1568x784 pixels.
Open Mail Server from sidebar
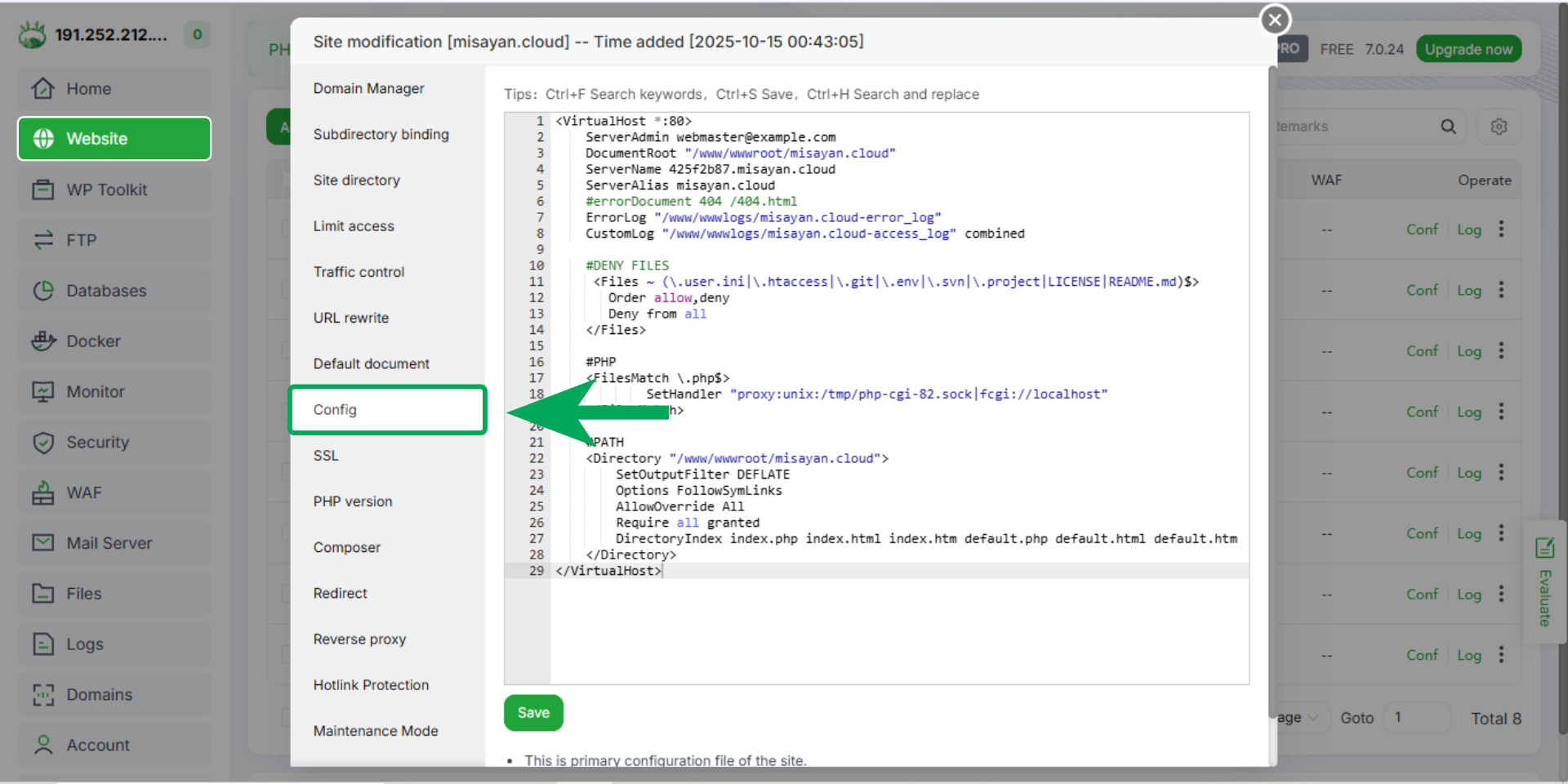[x=109, y=543]
